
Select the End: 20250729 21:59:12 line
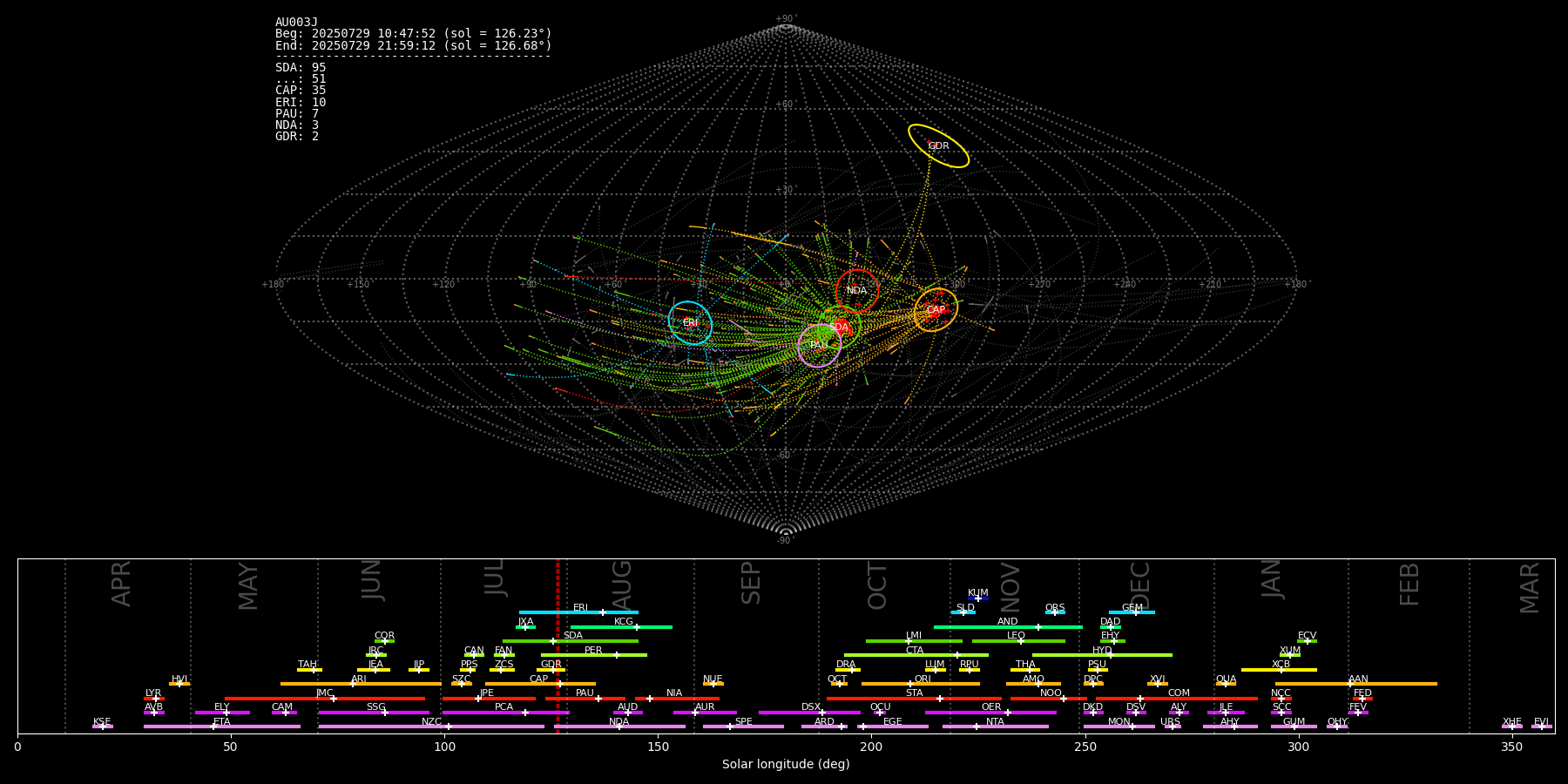click(414, 45)
